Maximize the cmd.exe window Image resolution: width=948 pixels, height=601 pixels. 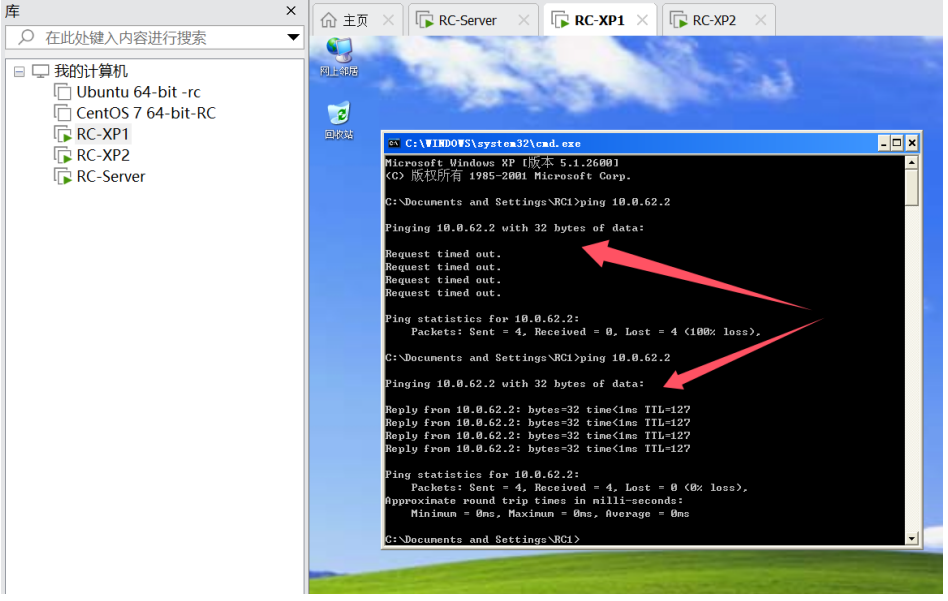click(897, 143)
